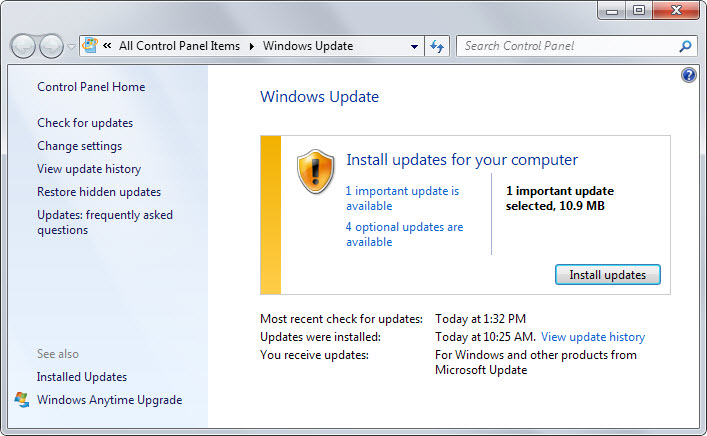The height and width of the screenshot is (436, 707).
Task: Close the Windows Update window
Action: (676, 11)
